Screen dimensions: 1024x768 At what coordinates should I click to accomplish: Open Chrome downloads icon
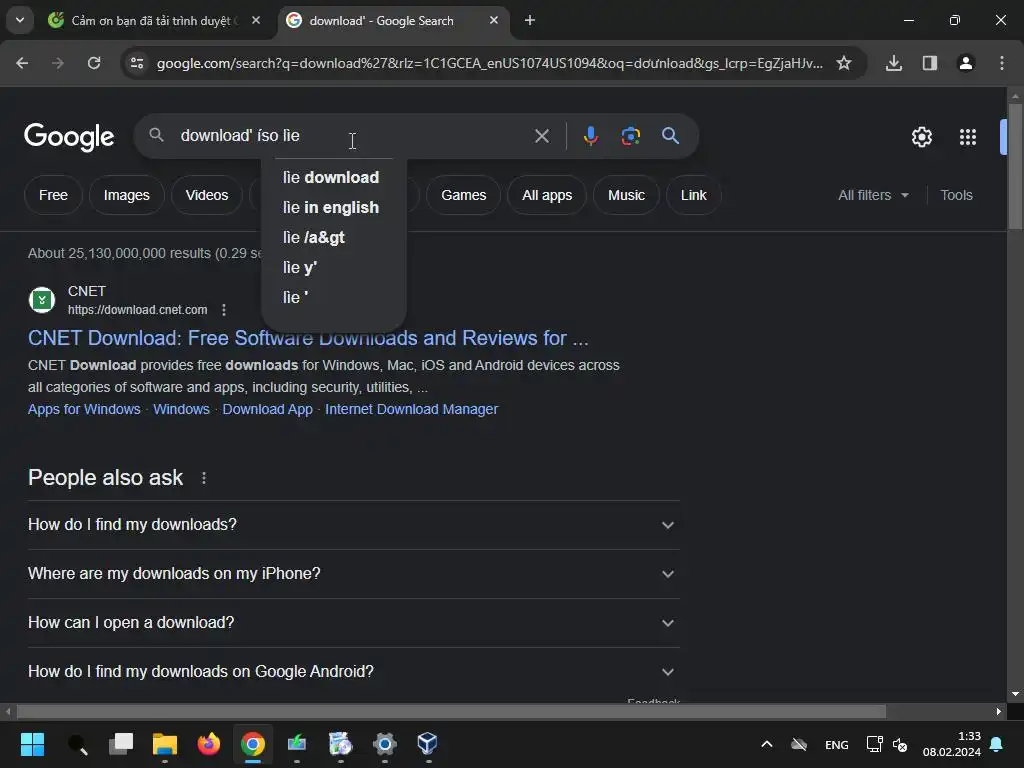(x=893, y=63)
